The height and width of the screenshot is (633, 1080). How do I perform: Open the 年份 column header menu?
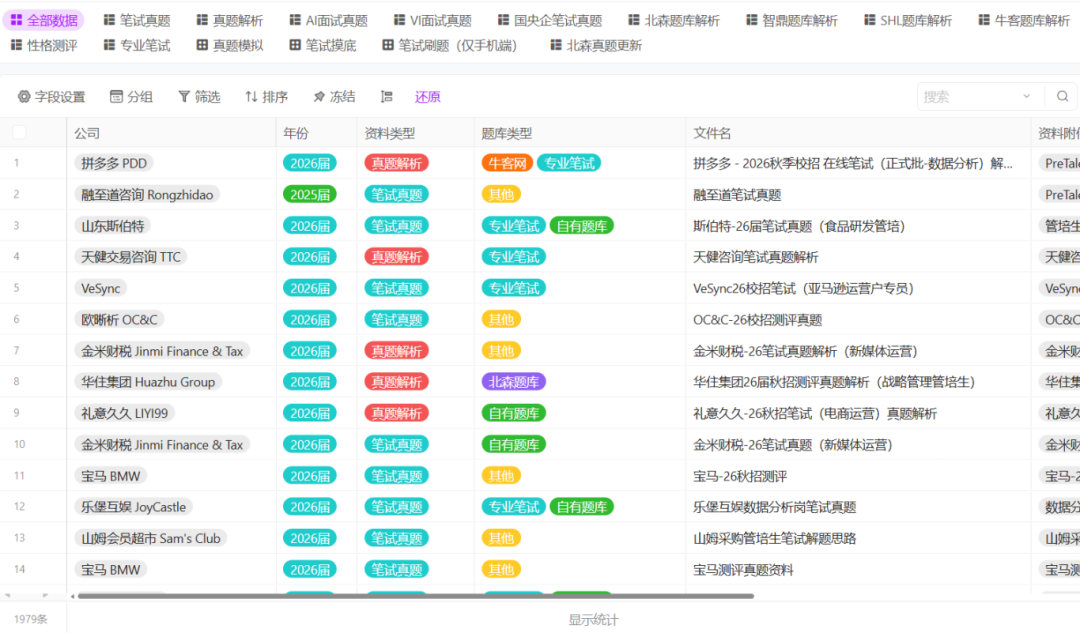coord(296,133)
